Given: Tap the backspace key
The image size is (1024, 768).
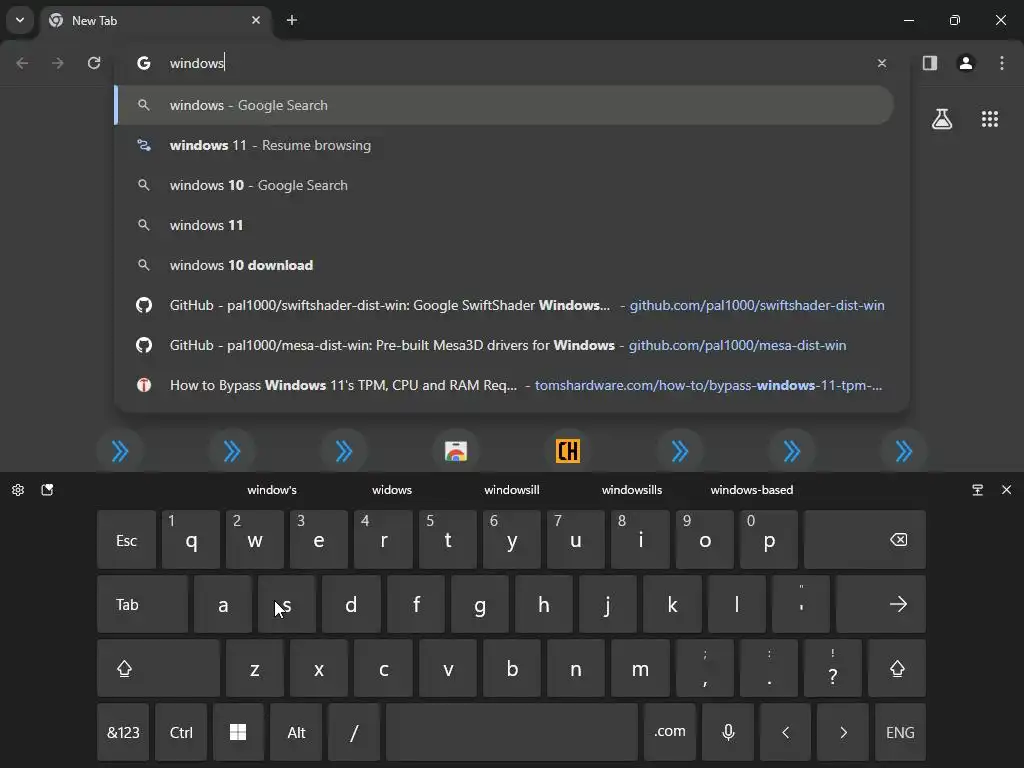Looking at the screenshot, I should click(865, 540).
